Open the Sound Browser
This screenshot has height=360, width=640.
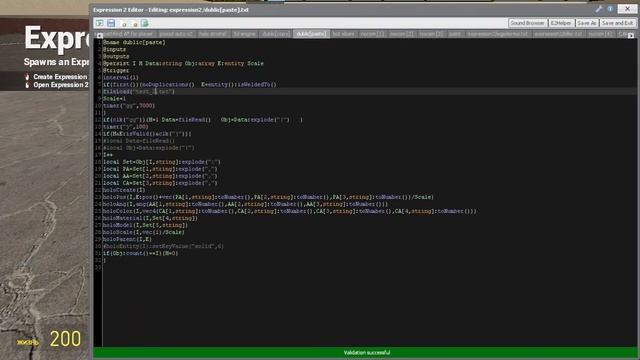(x=527, y=23)
